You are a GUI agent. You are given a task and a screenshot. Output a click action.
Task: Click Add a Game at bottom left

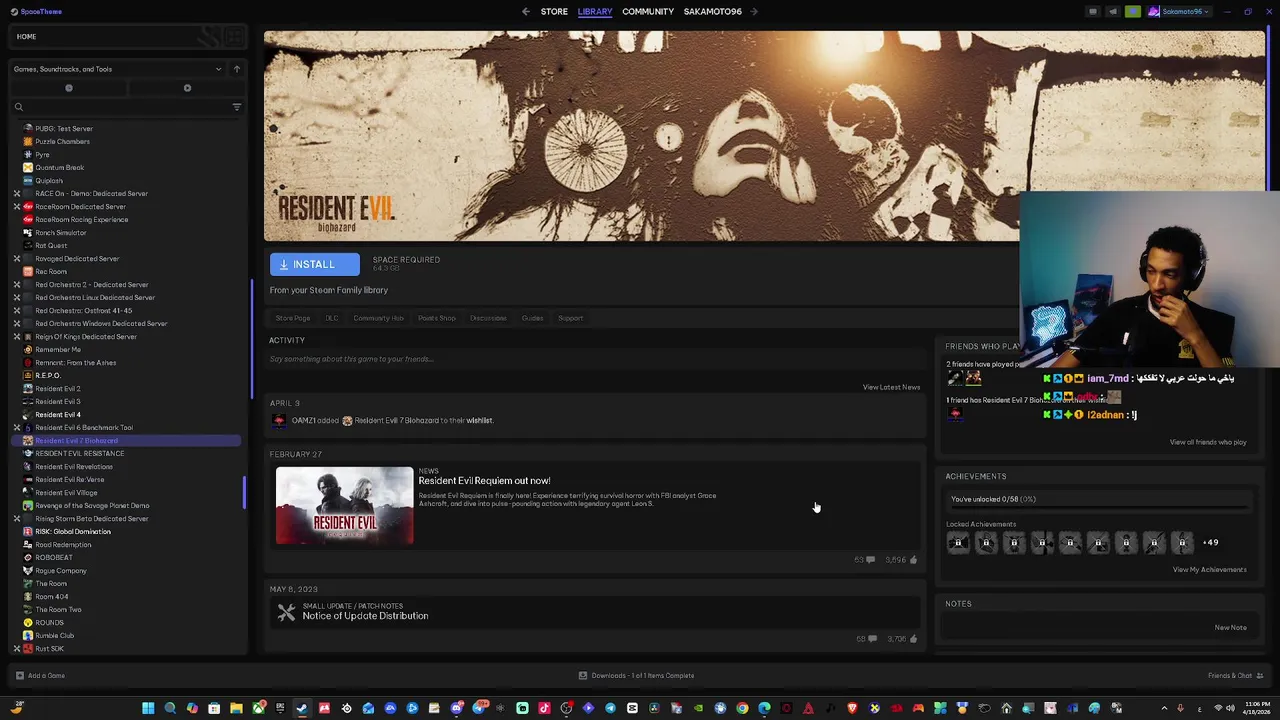[40, 676]
